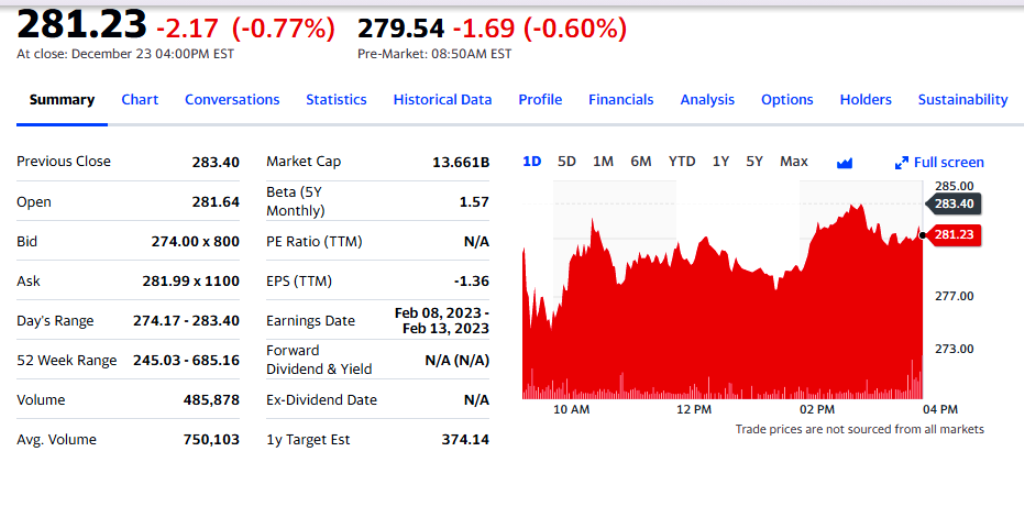Click the Day's Range value 274.17 - 283.40

pyautogui.click(x=186, y=321)
